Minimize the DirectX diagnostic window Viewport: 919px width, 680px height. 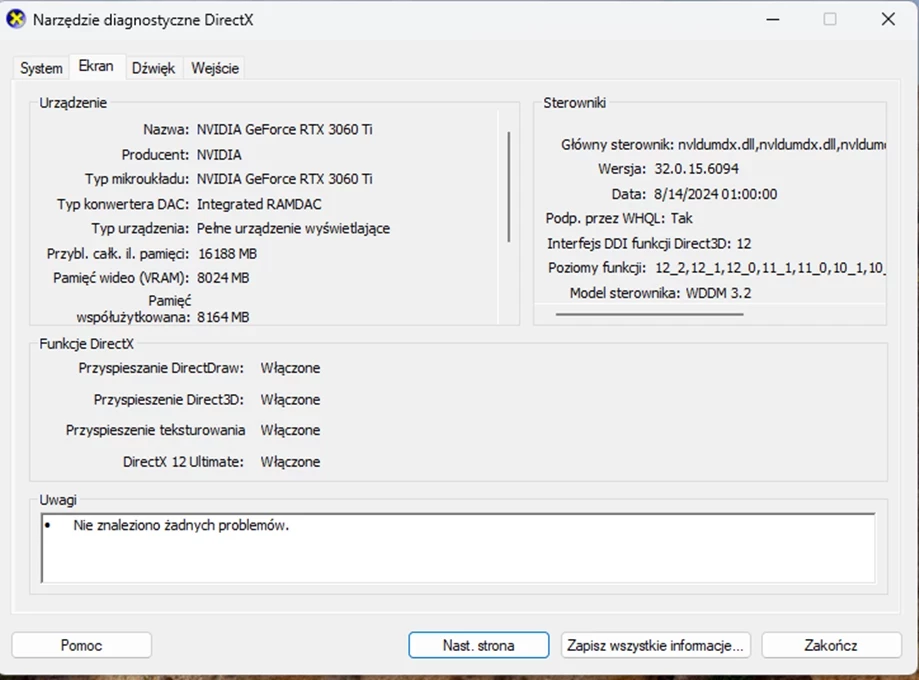coord(773,19)
